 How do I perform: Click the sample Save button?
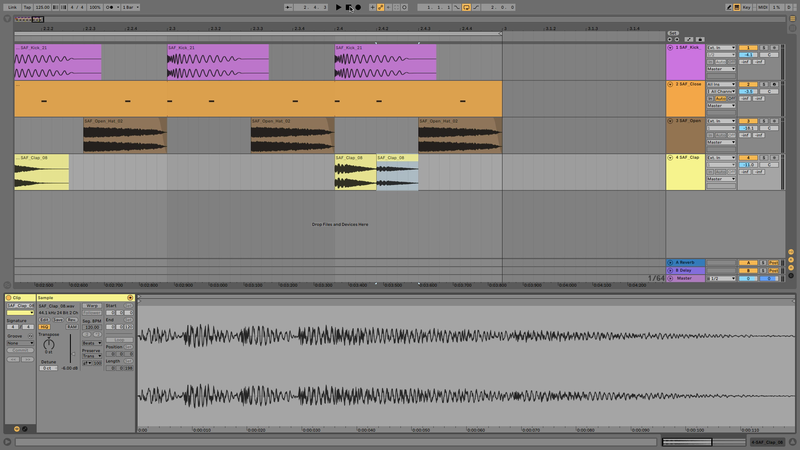tap(58, 320)
